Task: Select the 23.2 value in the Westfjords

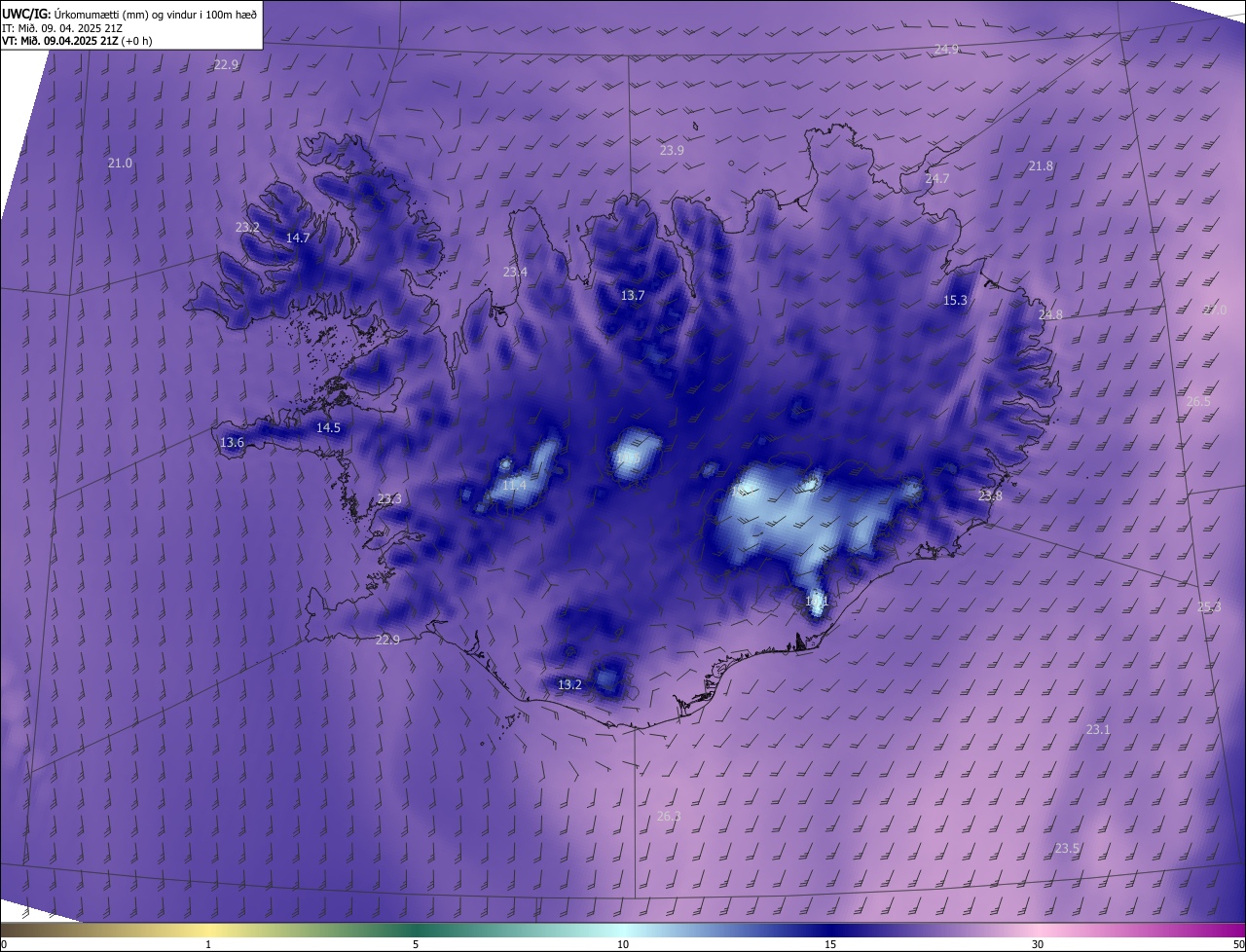Action: point(247,228)
